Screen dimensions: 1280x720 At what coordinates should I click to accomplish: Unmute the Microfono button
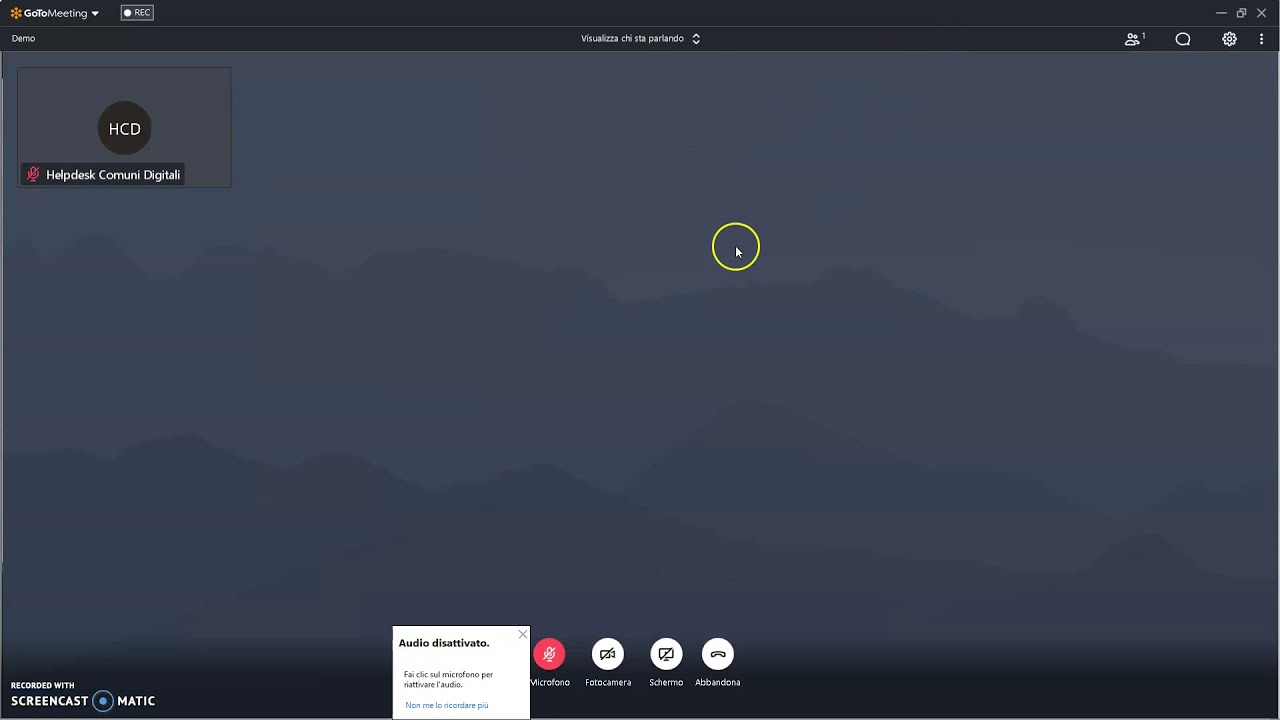tap(549, 655)
